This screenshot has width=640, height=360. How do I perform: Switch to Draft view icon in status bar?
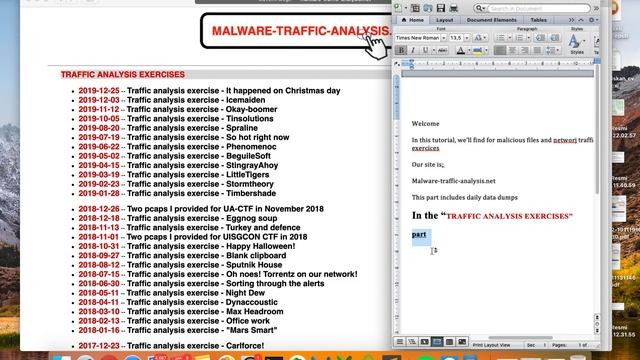(x=400, y=342)
